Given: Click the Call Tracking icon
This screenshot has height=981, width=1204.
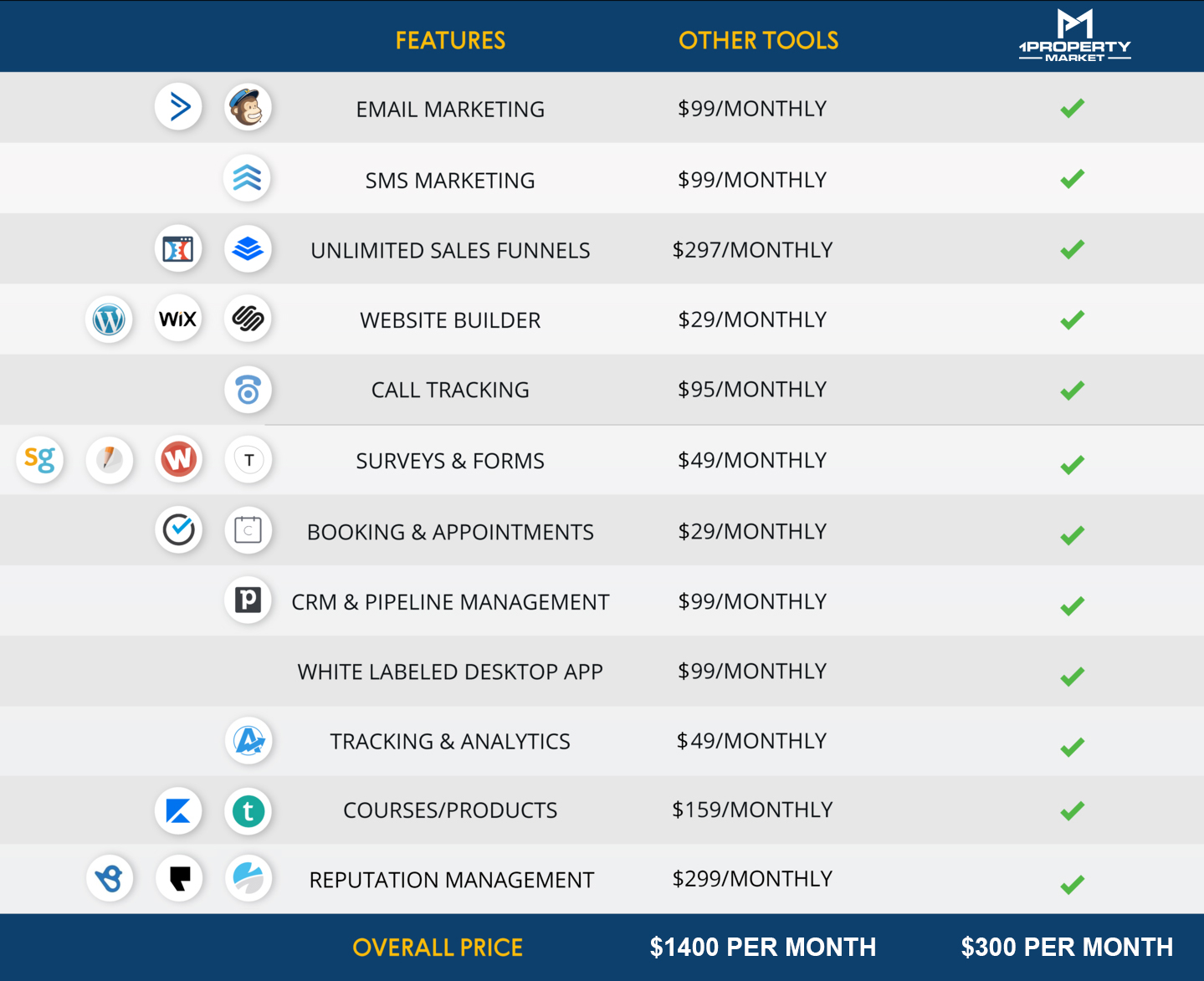Looking at the screenshot, I should tap(248, 390).
